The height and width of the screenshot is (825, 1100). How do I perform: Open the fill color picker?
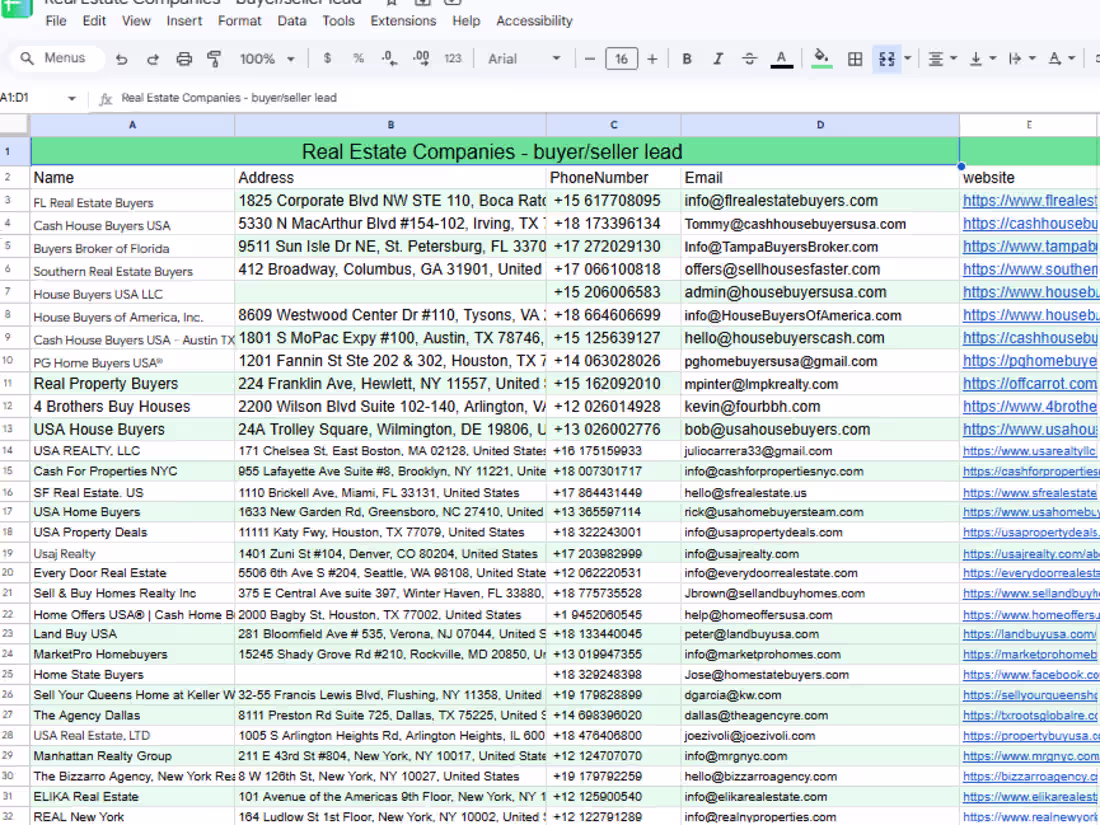pos(821,60)
